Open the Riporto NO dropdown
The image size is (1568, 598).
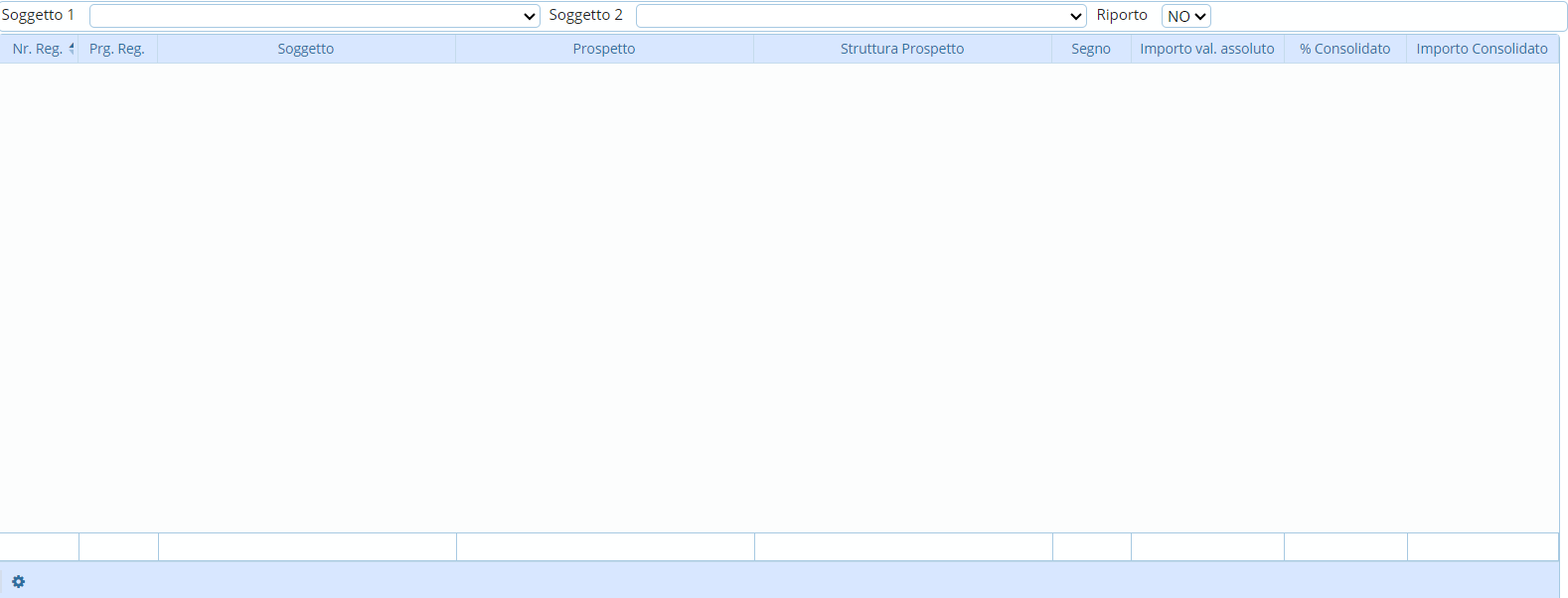(1185, 16)
